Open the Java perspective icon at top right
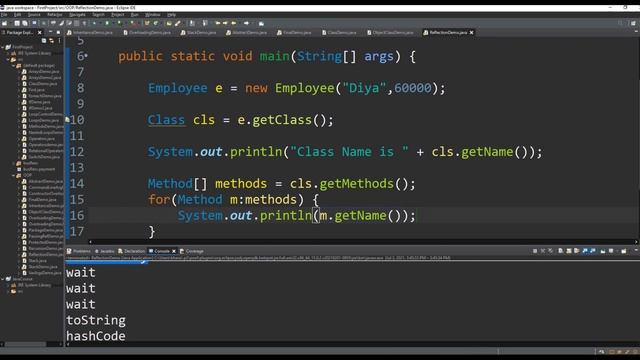The image size is (640, 360). coord(633,23)
